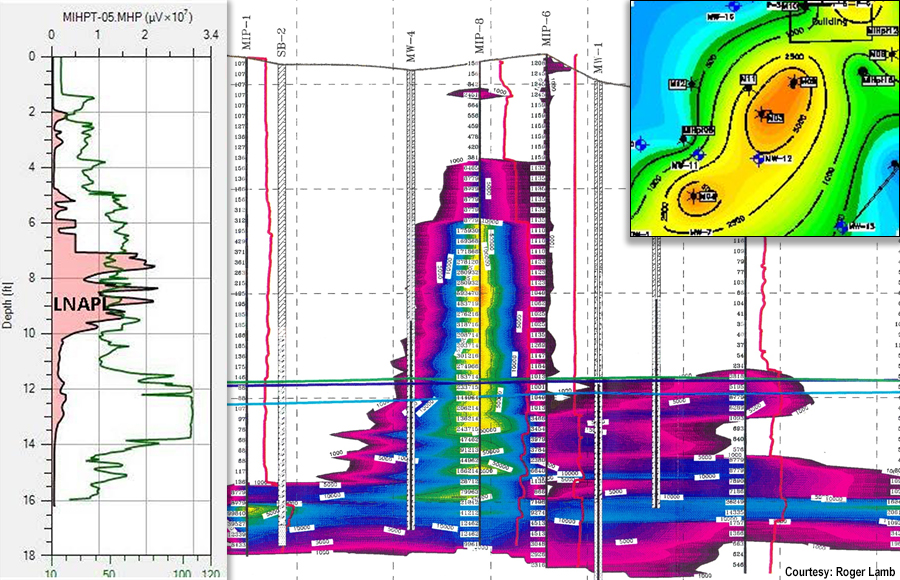Click the MW-13 well symbol on the map
The height and width of the screenshot is (580, 900).
842,226
